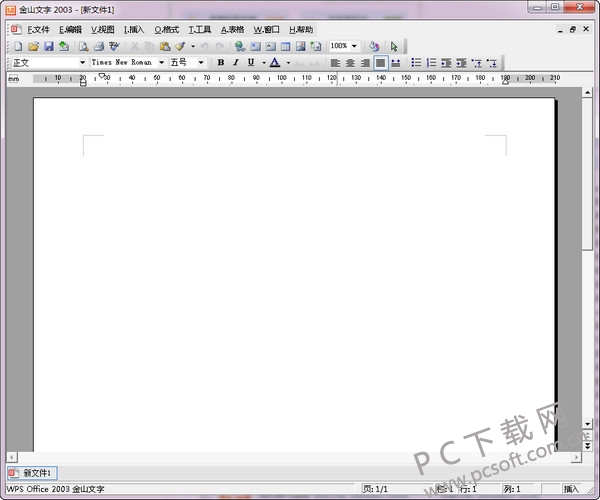The image size is (600, 500).
Task: Open the 五号 font size dropdown
Action: (201, 62)
